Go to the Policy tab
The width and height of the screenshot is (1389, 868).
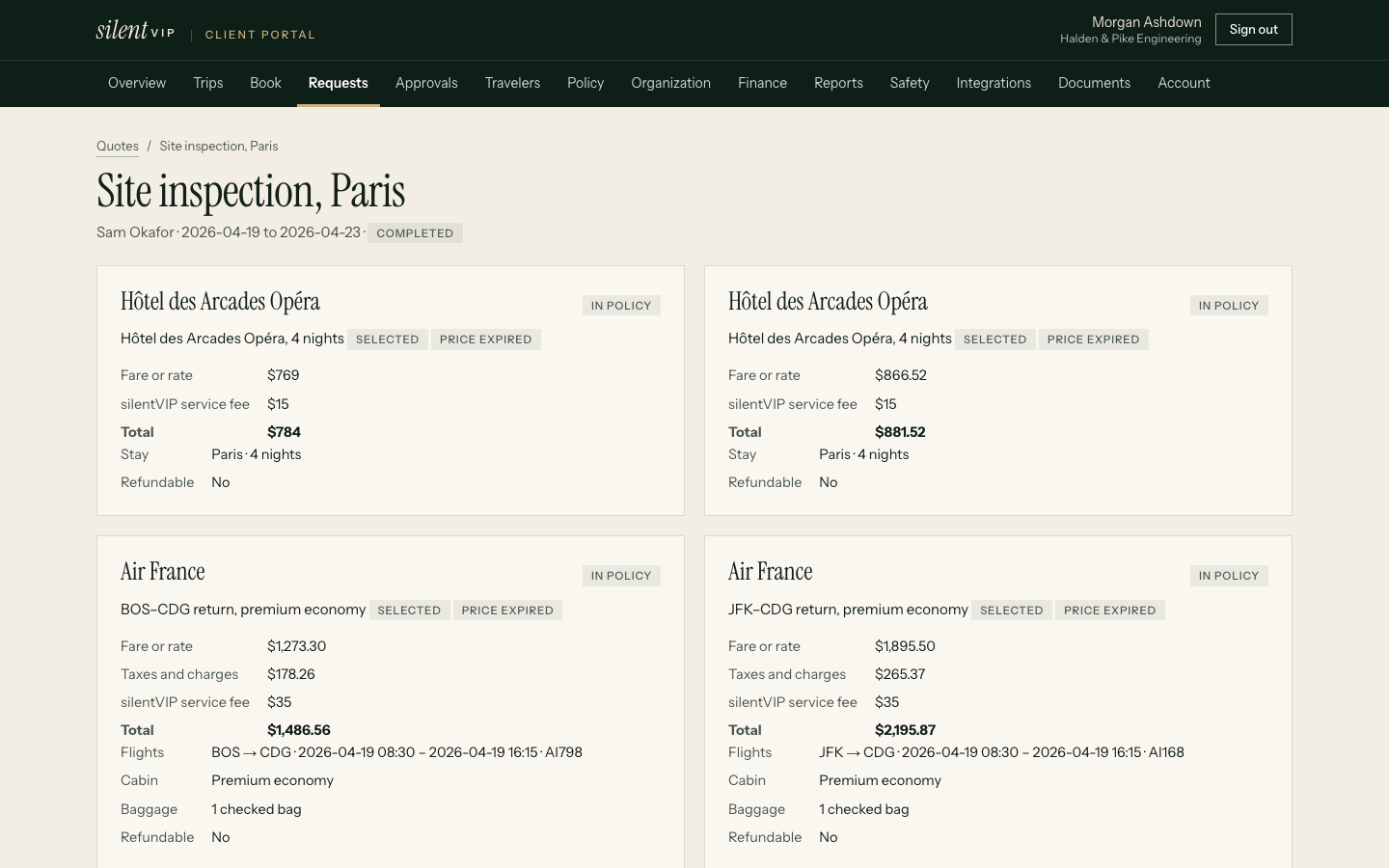[x=586, y=83]
